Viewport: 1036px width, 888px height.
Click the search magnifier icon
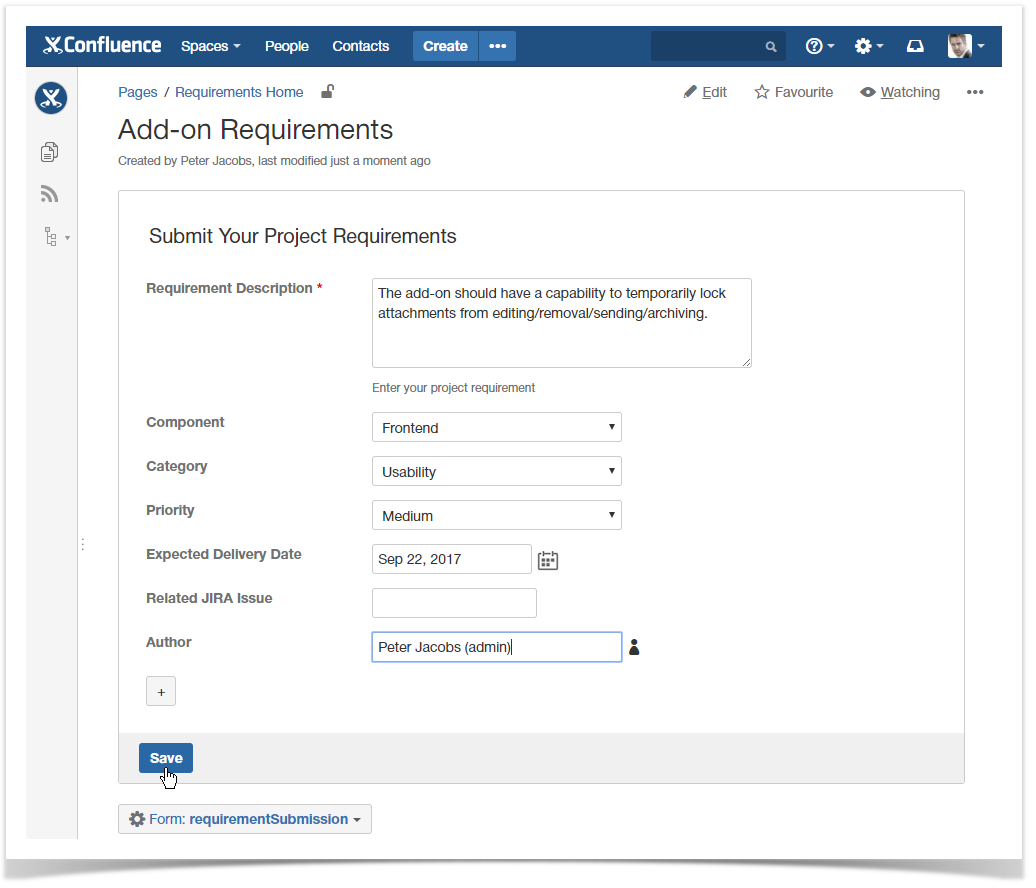click(770, 46)
